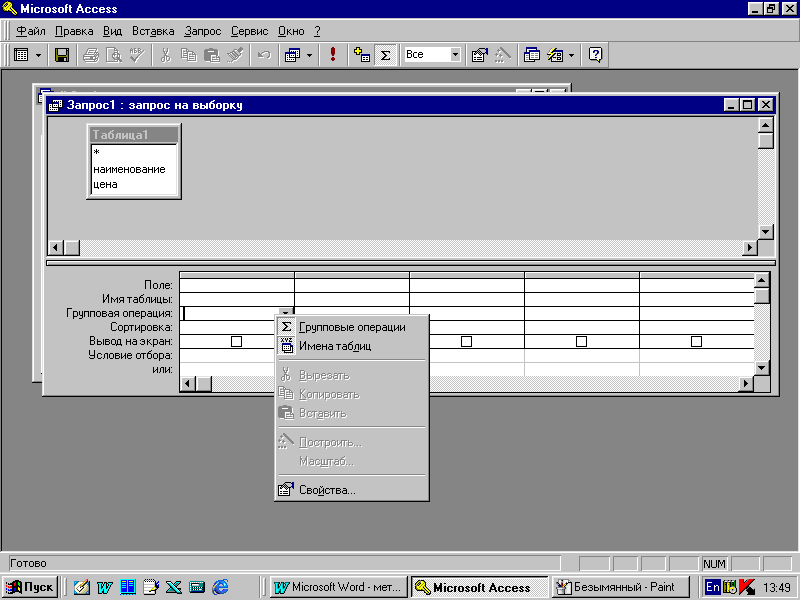The width and height of the screenshot is (800, 600).
Task: Click table pane vertical scroll down arrow
Action: click(x=765, y=232)
